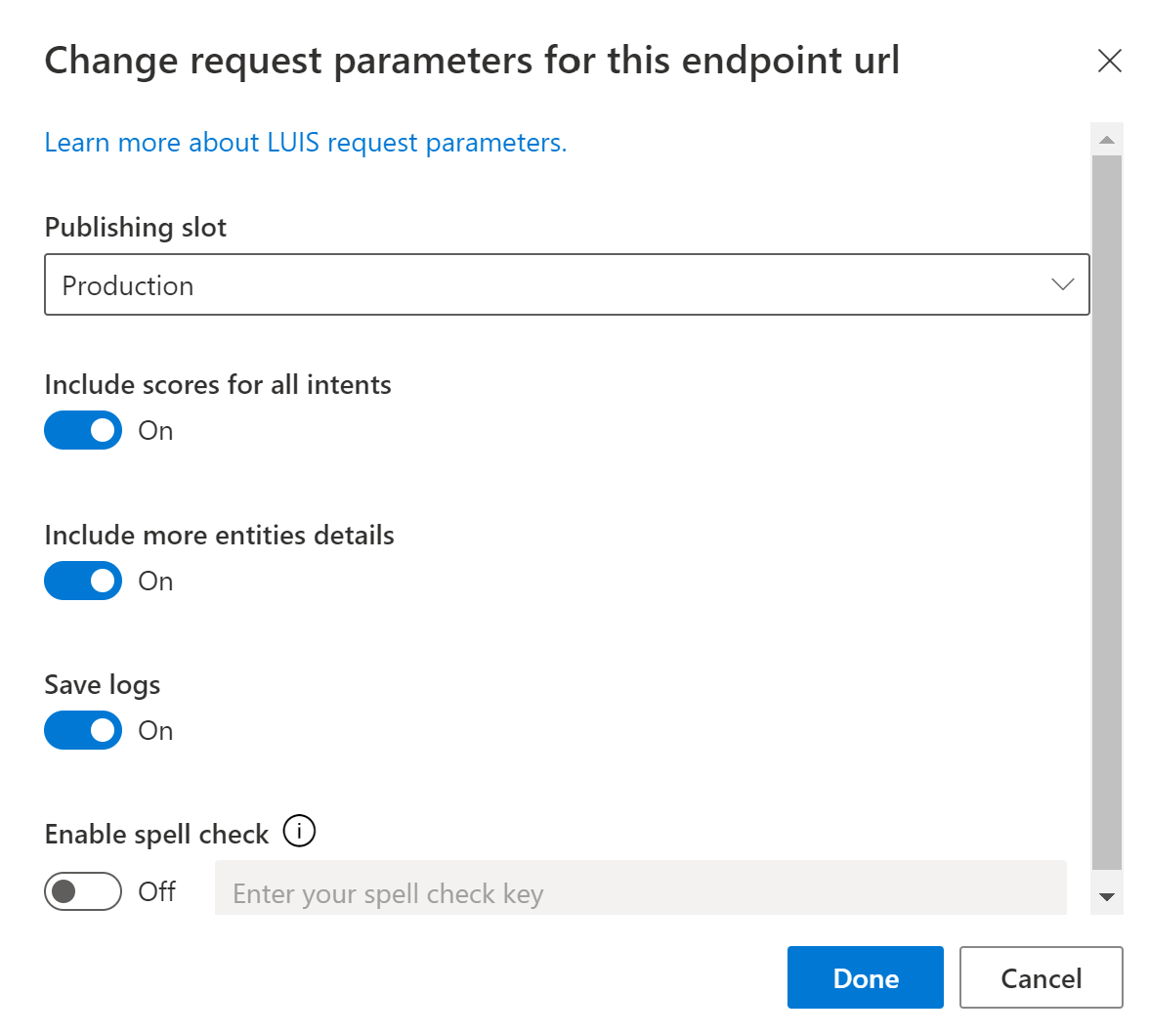Click the On label beside Save logs
This screenshot has height=1036, width=1149.
(x=155, y=730)
